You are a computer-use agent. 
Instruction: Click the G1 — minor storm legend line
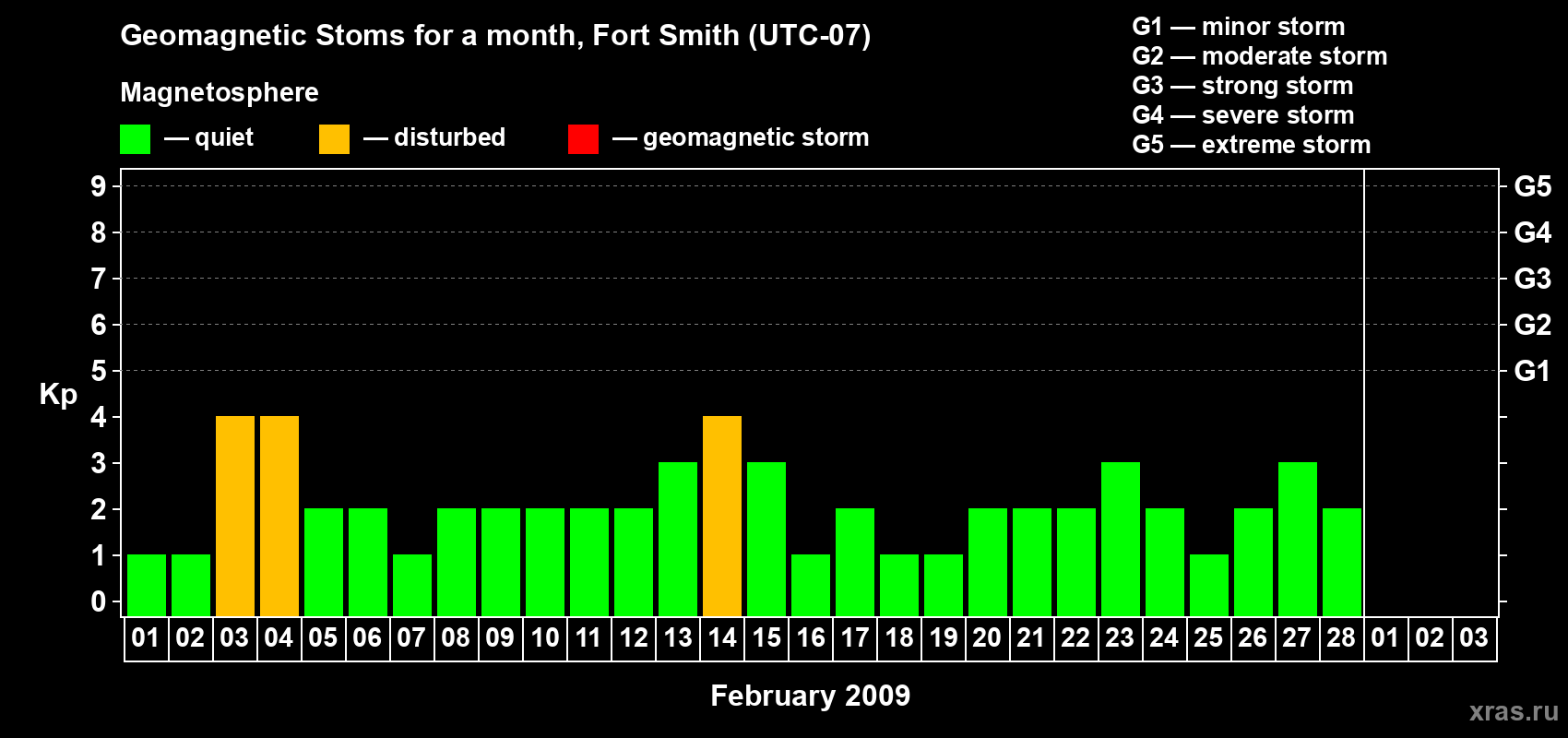pyautogui.click(x=1239, y=27)
